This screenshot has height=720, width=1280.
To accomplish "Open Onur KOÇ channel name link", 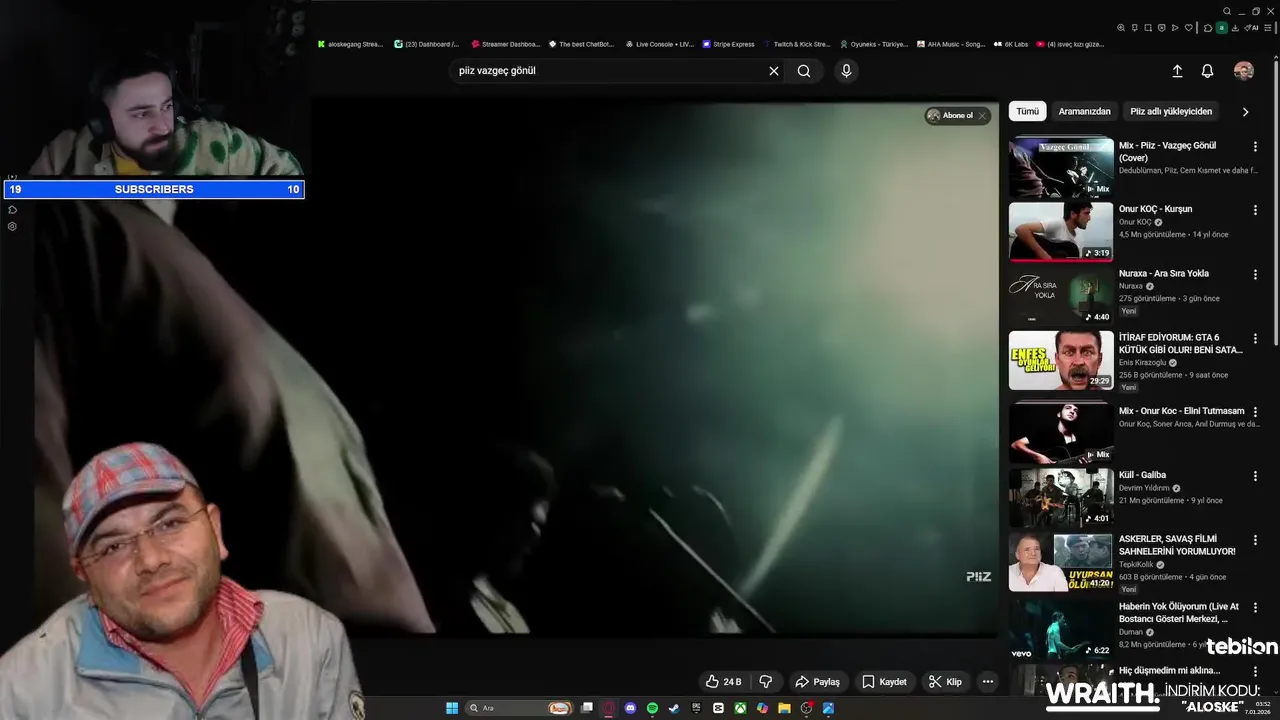I will 1135,222.
